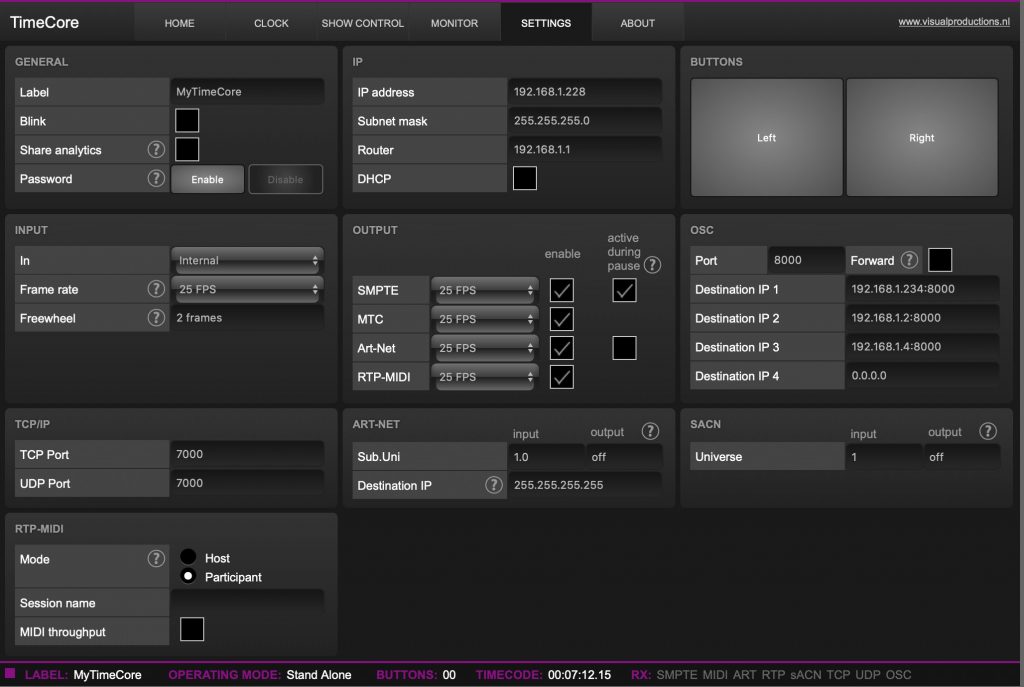Edit the Label field MyTimeCore
The height and width of the screenshot is (687, 1024).
248,91
